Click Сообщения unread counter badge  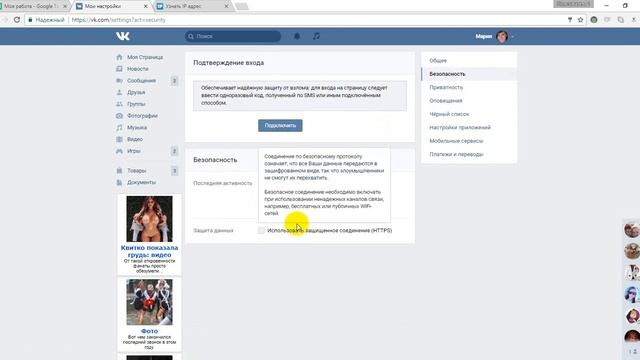[174, 81]
